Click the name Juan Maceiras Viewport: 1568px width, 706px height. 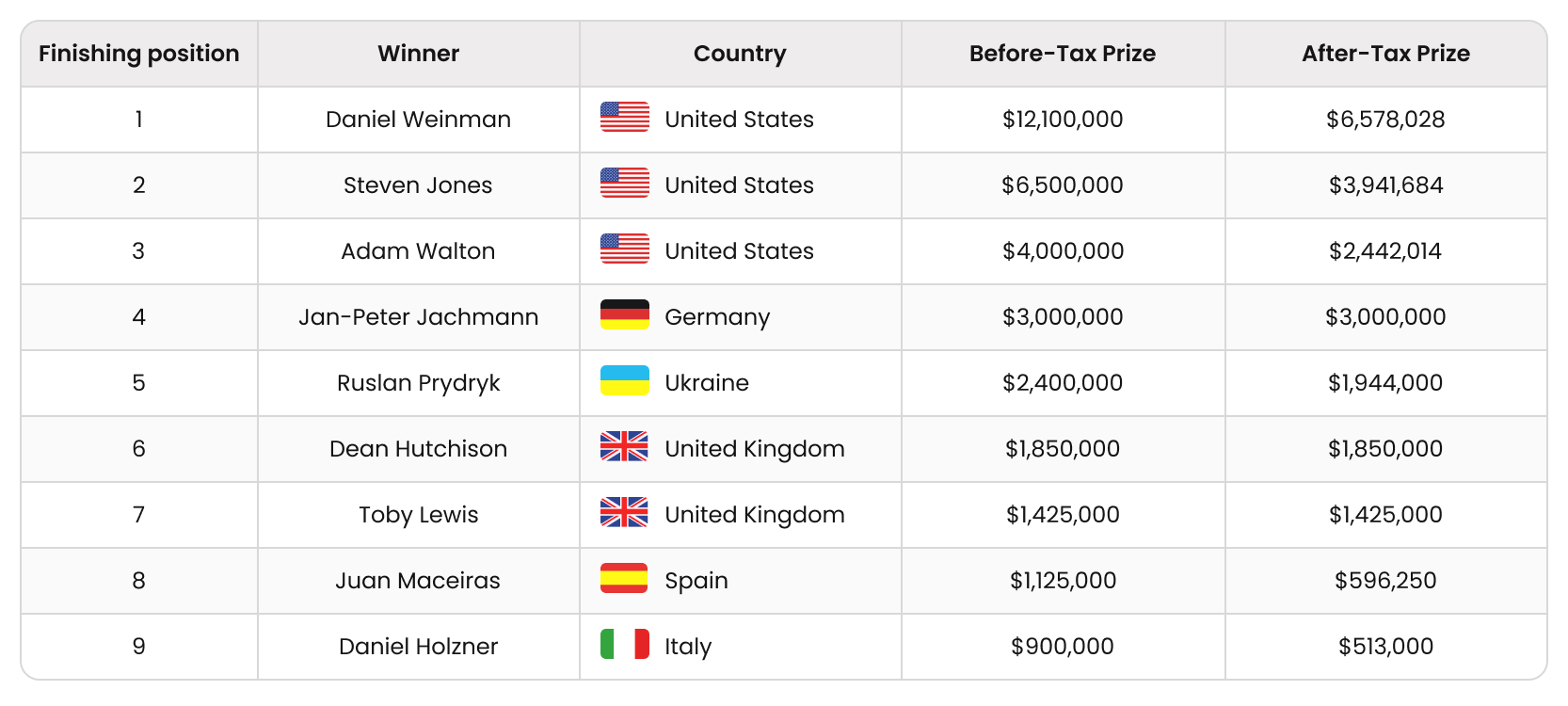point(419,581)
